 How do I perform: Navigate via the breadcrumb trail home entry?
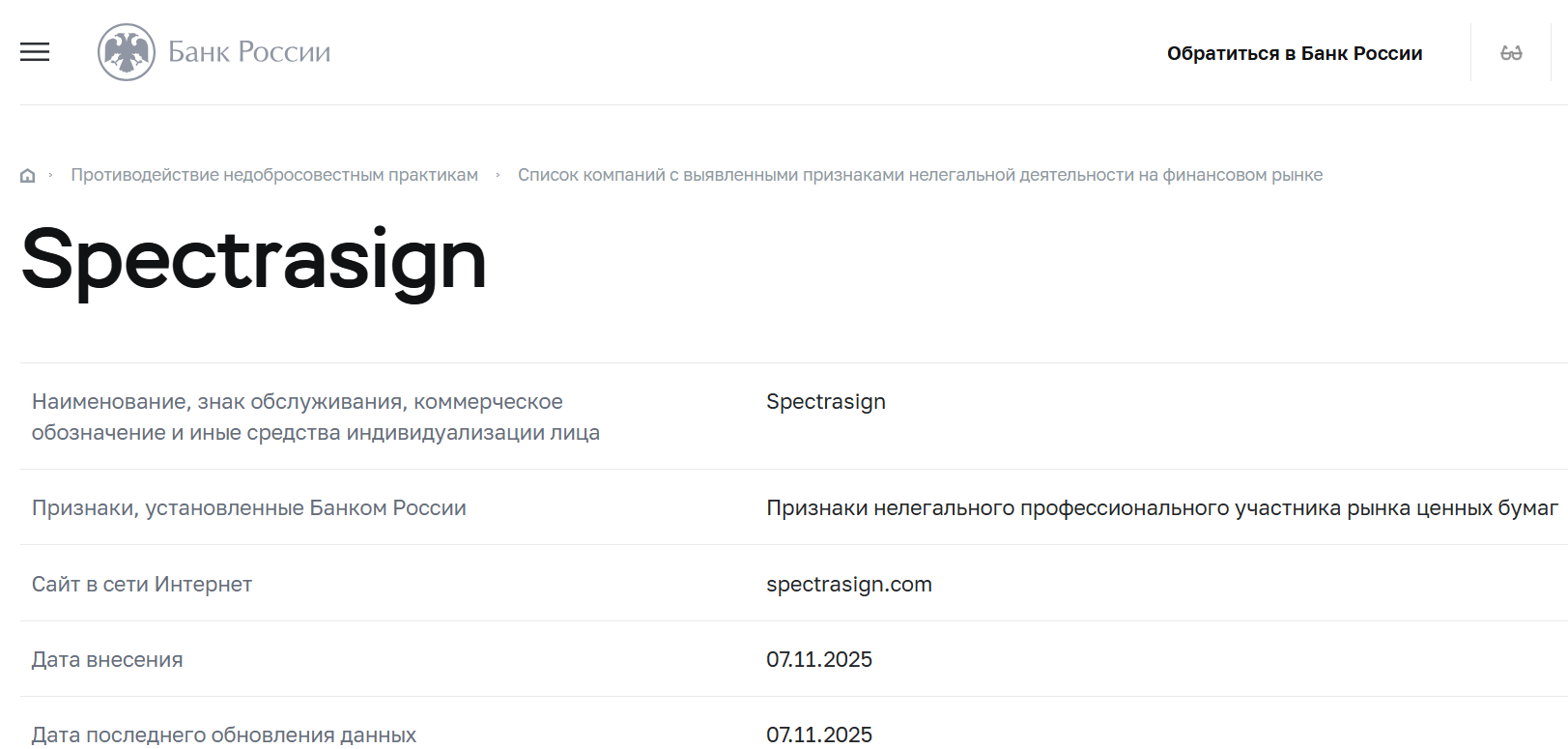(x=27, y=175)
